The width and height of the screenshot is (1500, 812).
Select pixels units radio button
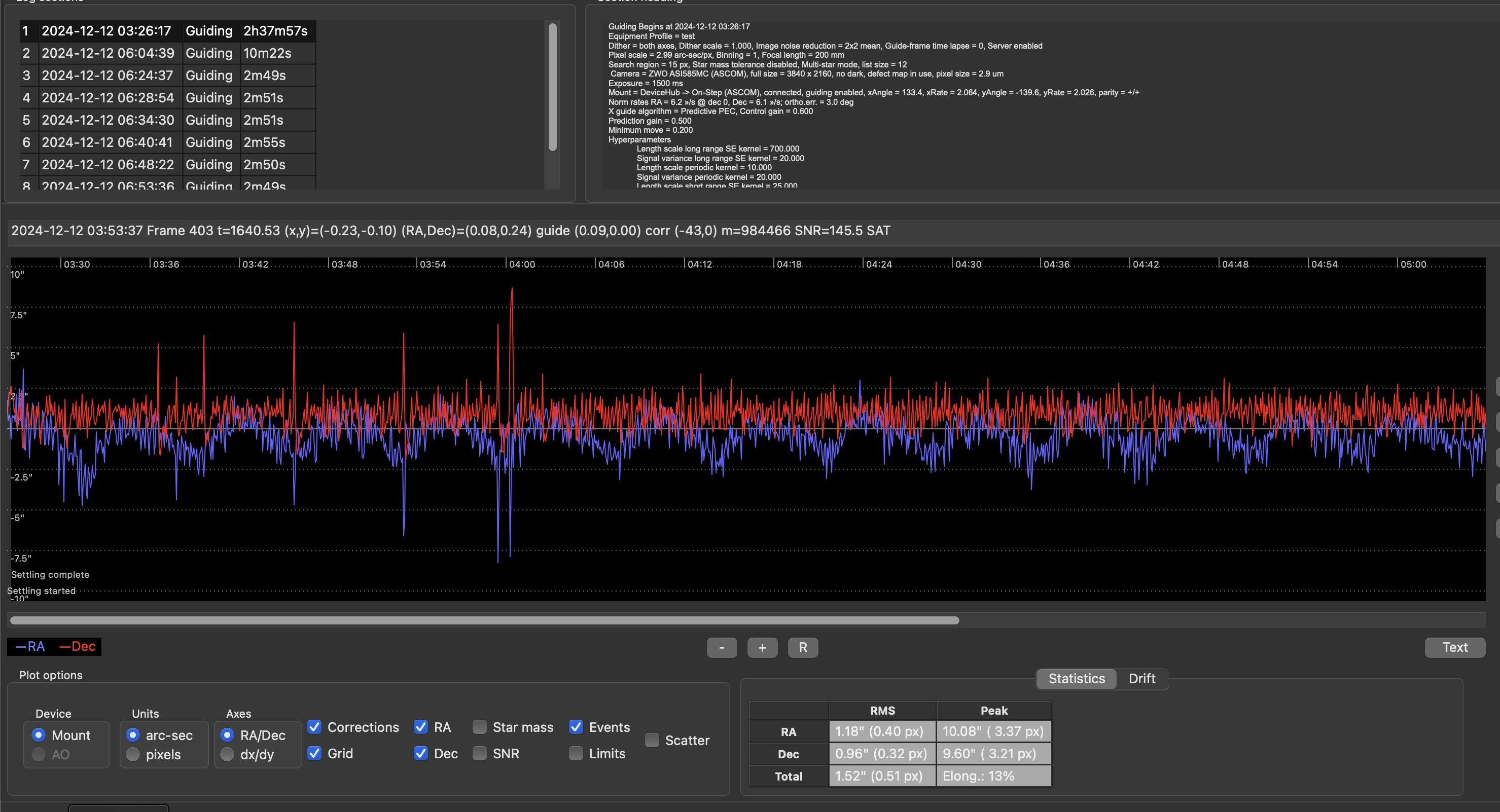[x=133, y=754]
